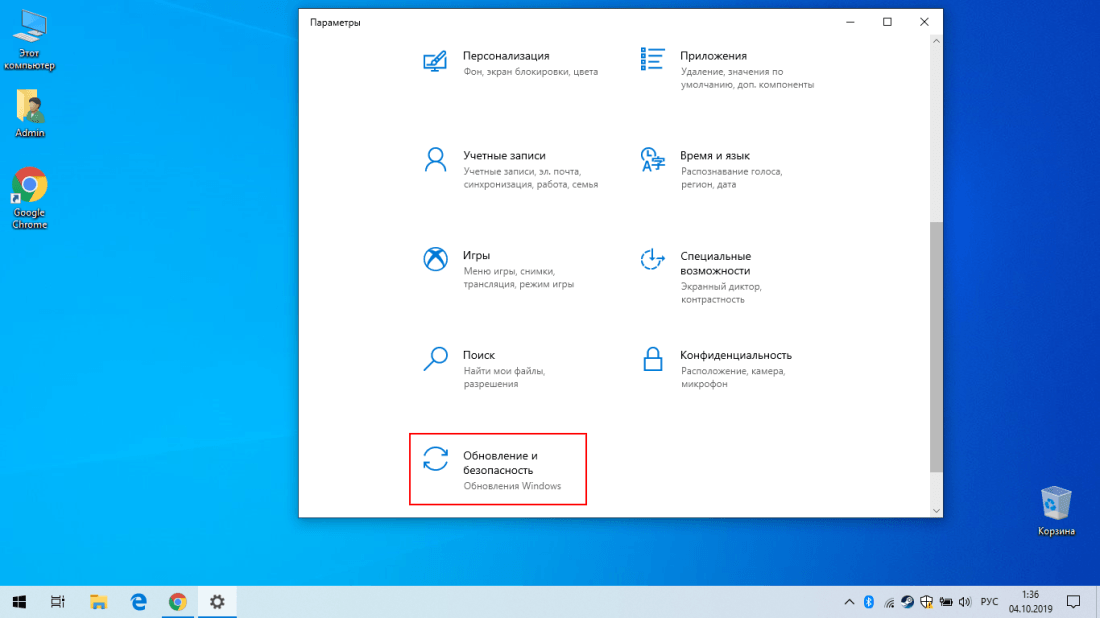1100x618 pixels.
Task: Open the Поиск settings category
Action: tap(484, 368)
